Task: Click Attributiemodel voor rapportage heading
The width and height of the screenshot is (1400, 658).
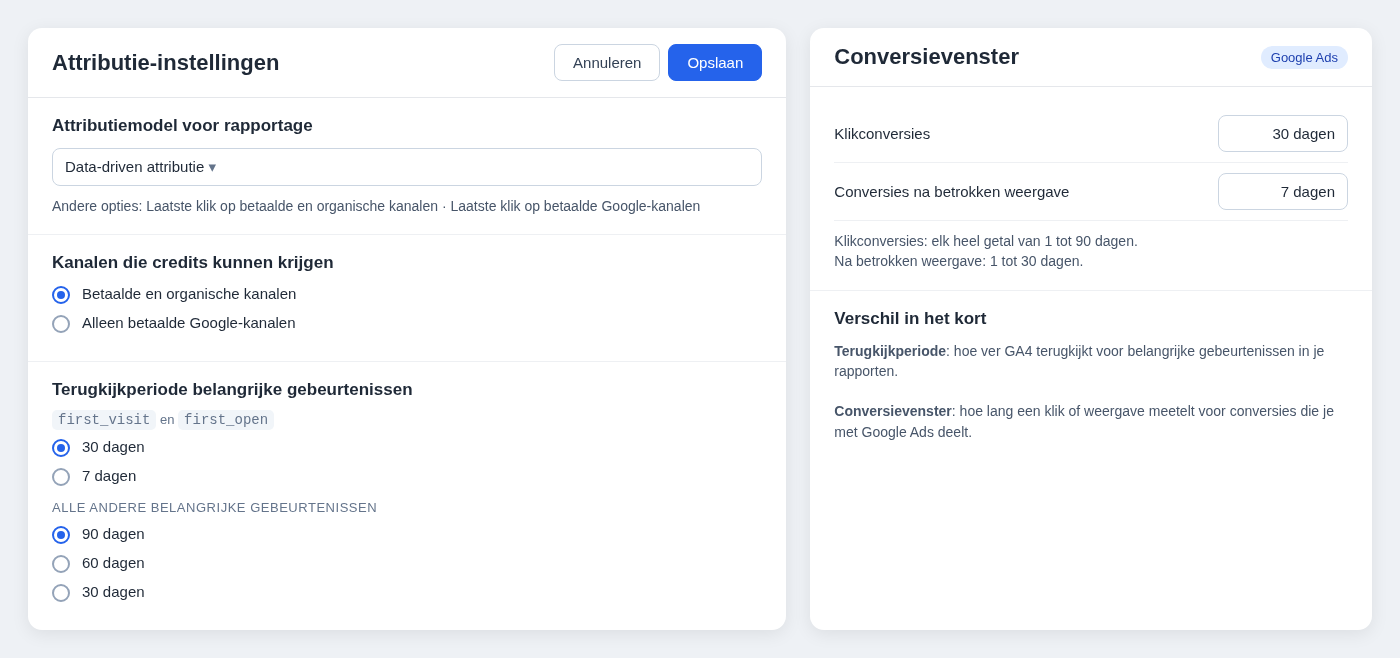Action: 182,126
